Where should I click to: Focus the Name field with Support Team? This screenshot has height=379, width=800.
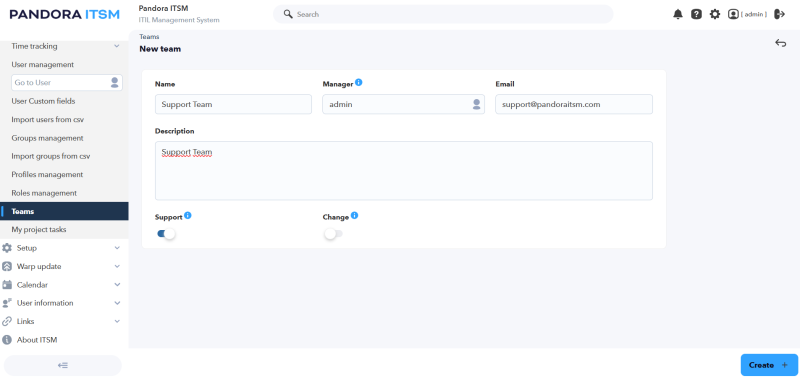(233, 104)
